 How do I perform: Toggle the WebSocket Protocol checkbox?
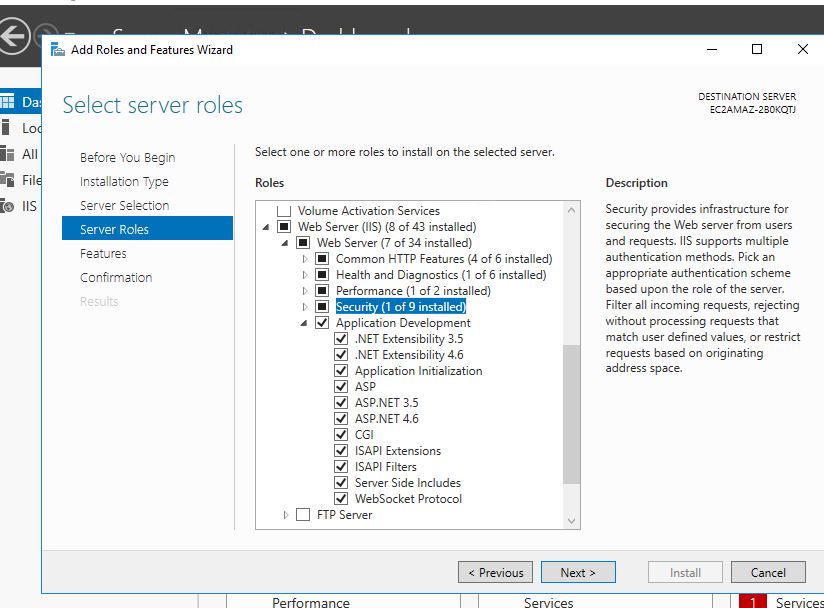click(342, 499)
